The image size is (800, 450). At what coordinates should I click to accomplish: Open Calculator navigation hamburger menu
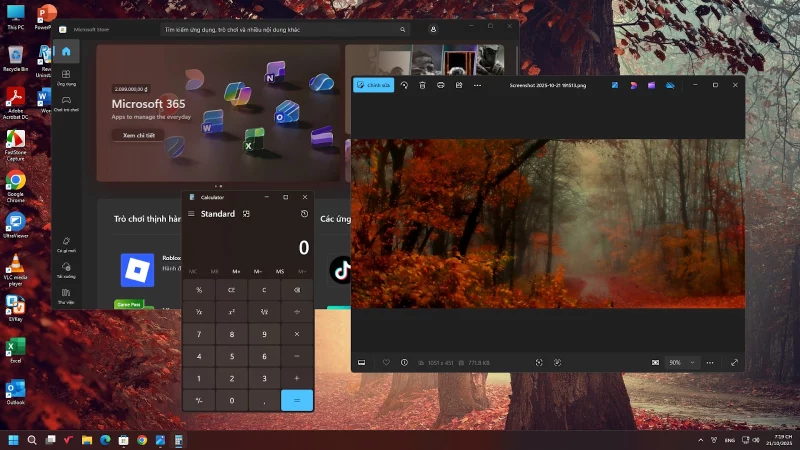coord(191,214)
